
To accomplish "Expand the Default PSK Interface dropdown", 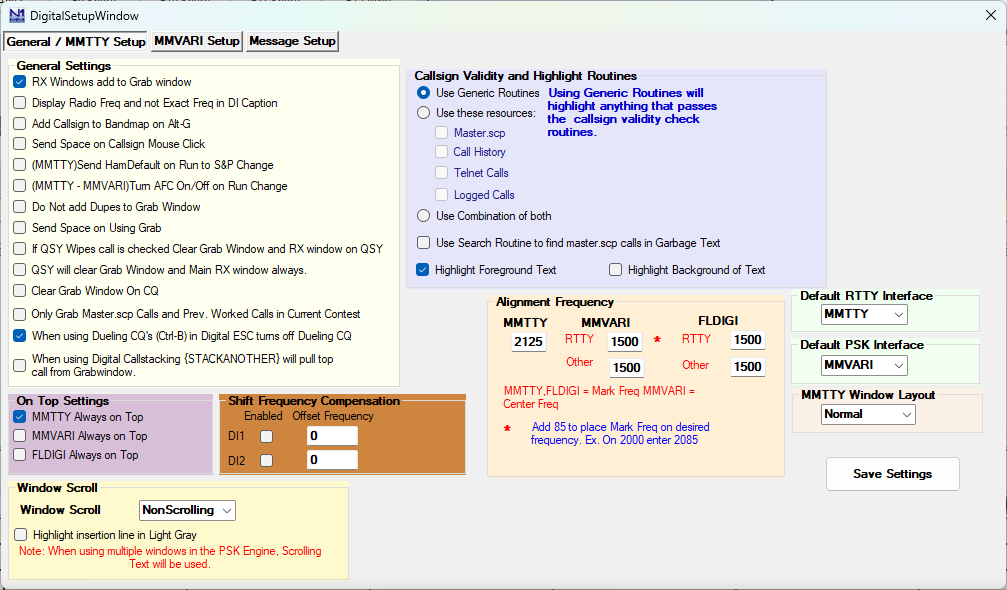I will point(864,365).
